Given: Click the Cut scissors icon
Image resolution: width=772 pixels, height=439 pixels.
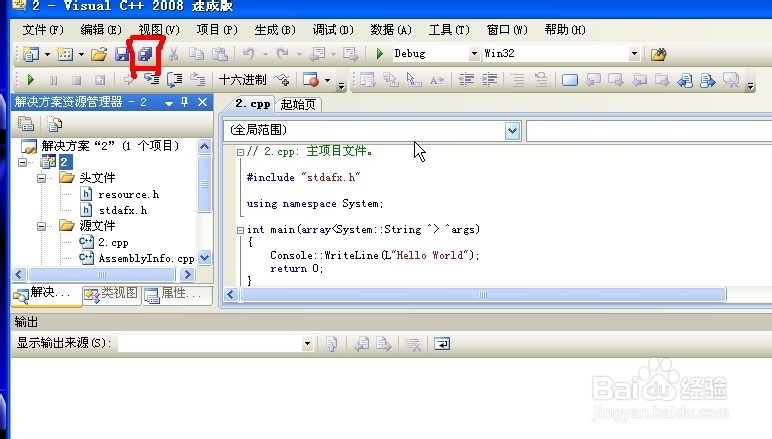Looking at the screenshot, I should click(x=173, y=54).
